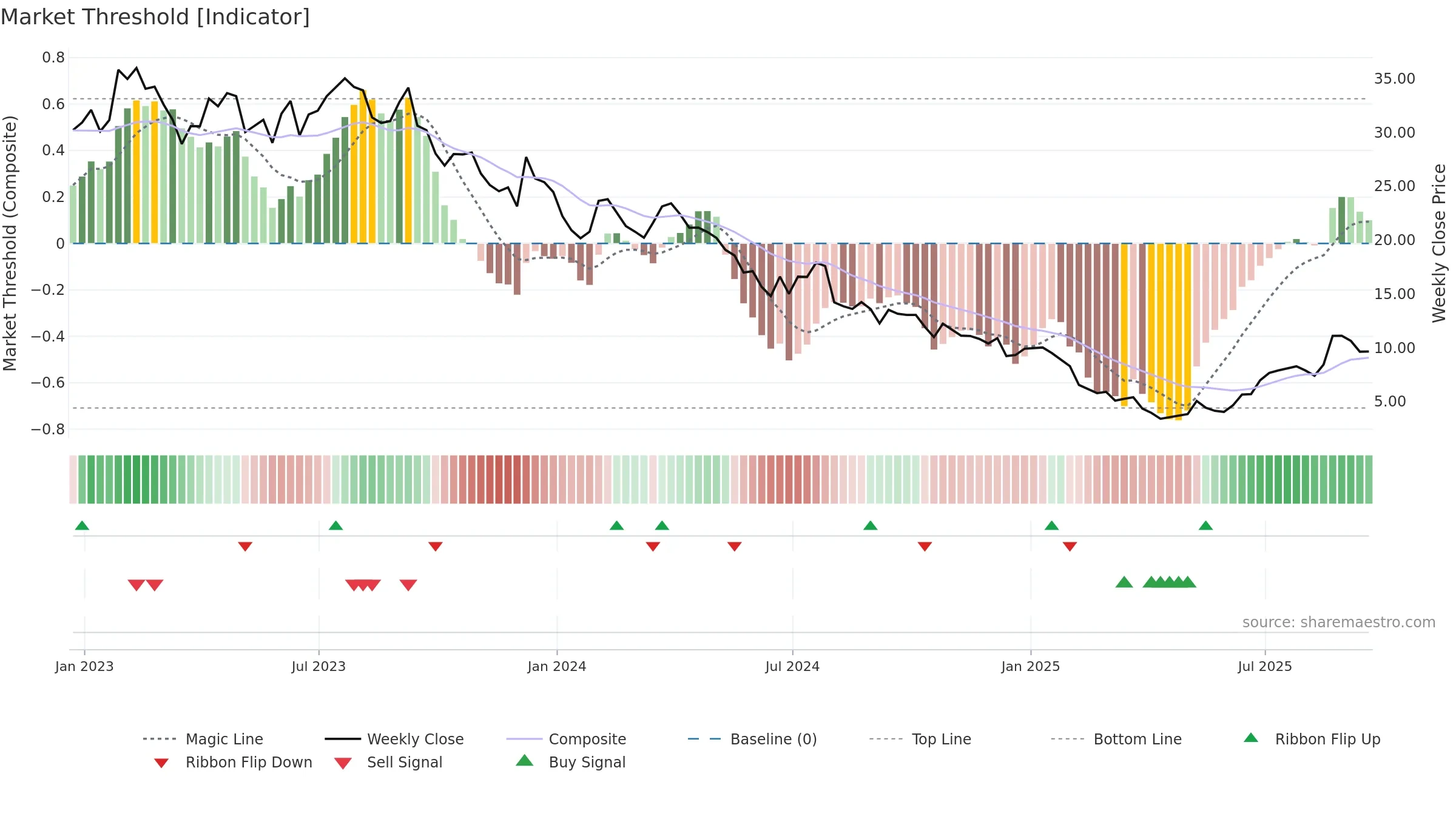Screen dimensions: 1456x819
Task: Click the Jan 2023 x-axis label
Action: coord(84,666)
